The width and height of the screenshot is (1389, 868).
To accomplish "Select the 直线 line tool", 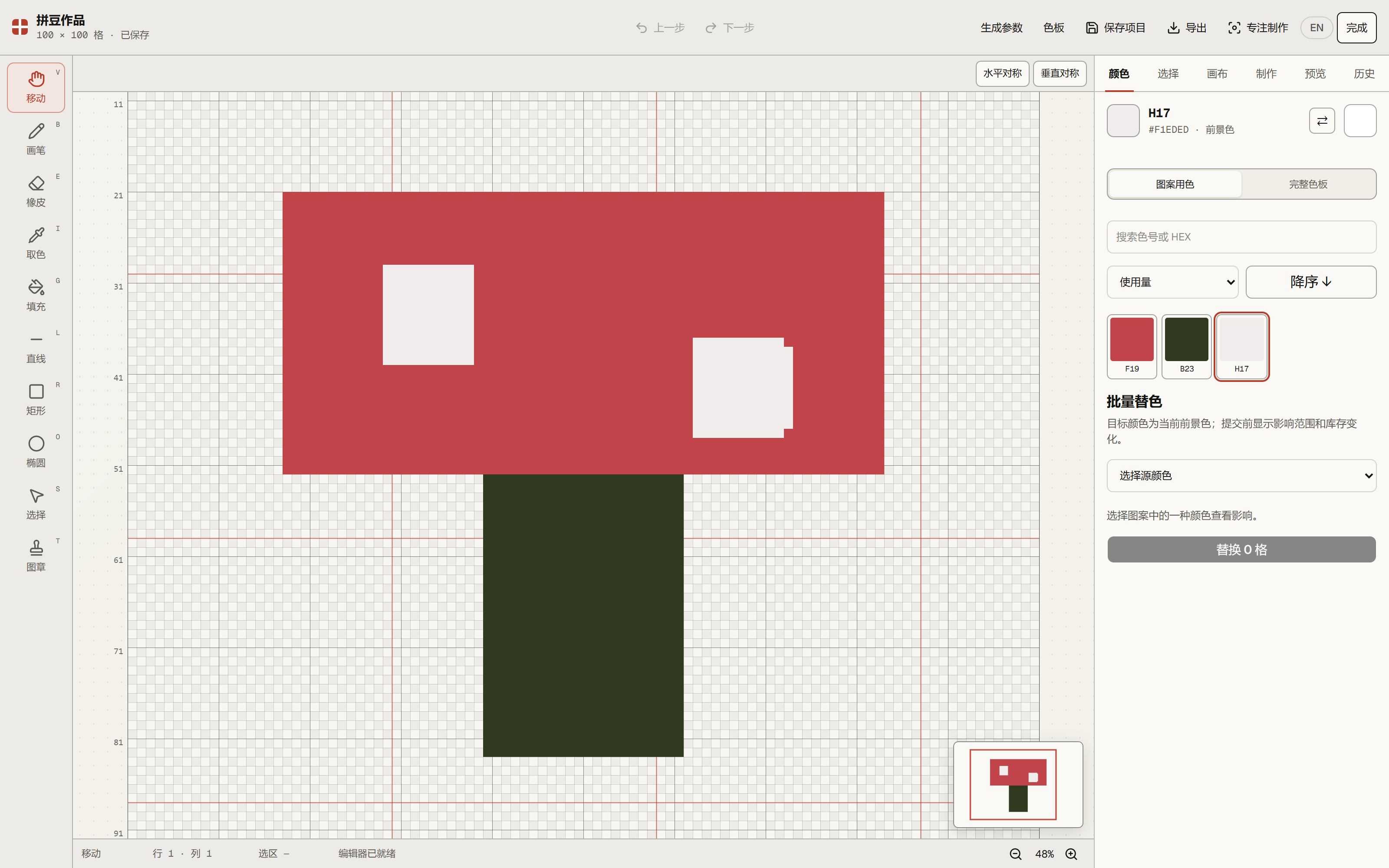I will pos(36,348).
